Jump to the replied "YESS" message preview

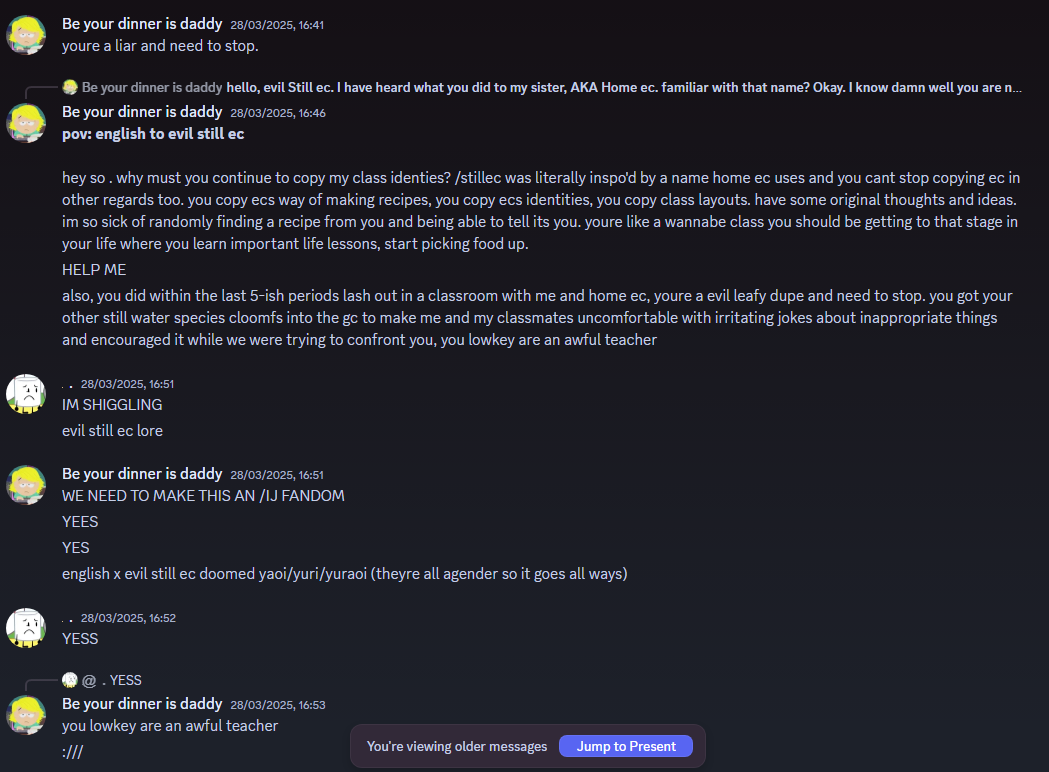click(x=125, y=680)
